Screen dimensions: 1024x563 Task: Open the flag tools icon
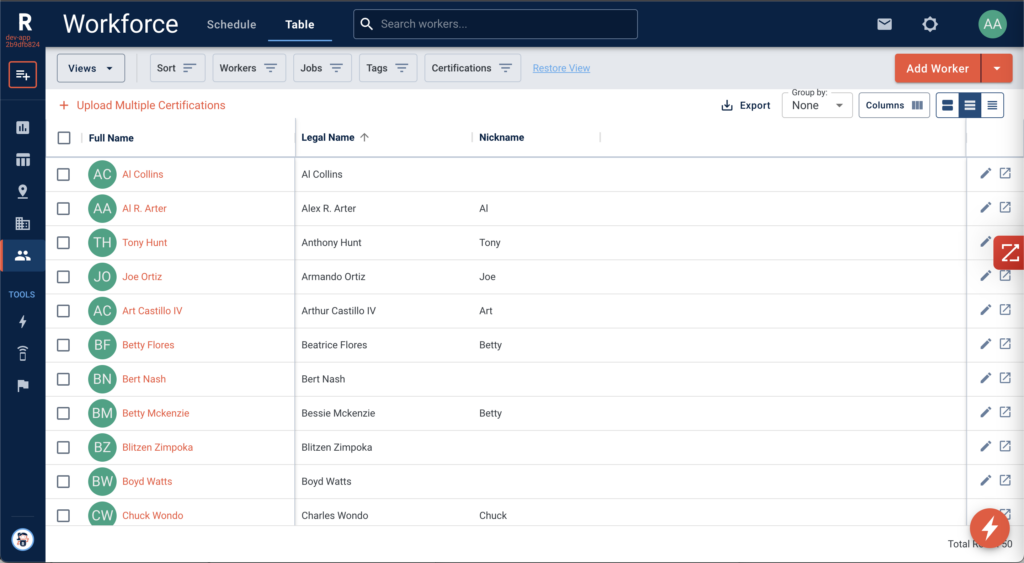[22, 385]
